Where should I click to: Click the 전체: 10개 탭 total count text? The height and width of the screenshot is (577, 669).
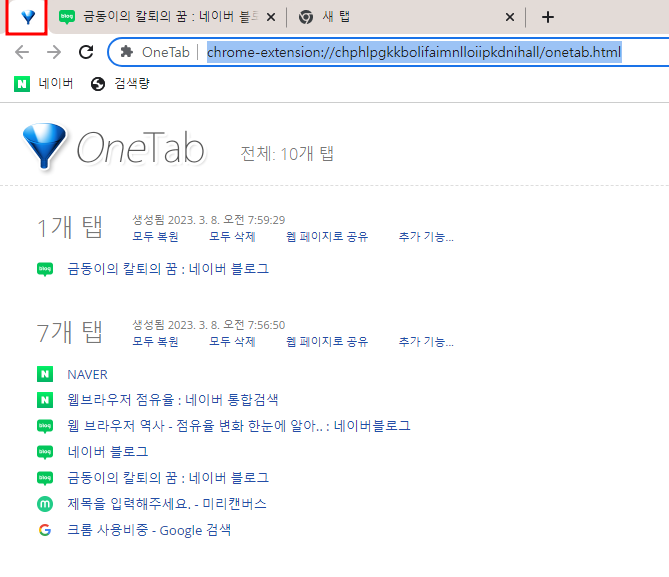pos(287,154)
